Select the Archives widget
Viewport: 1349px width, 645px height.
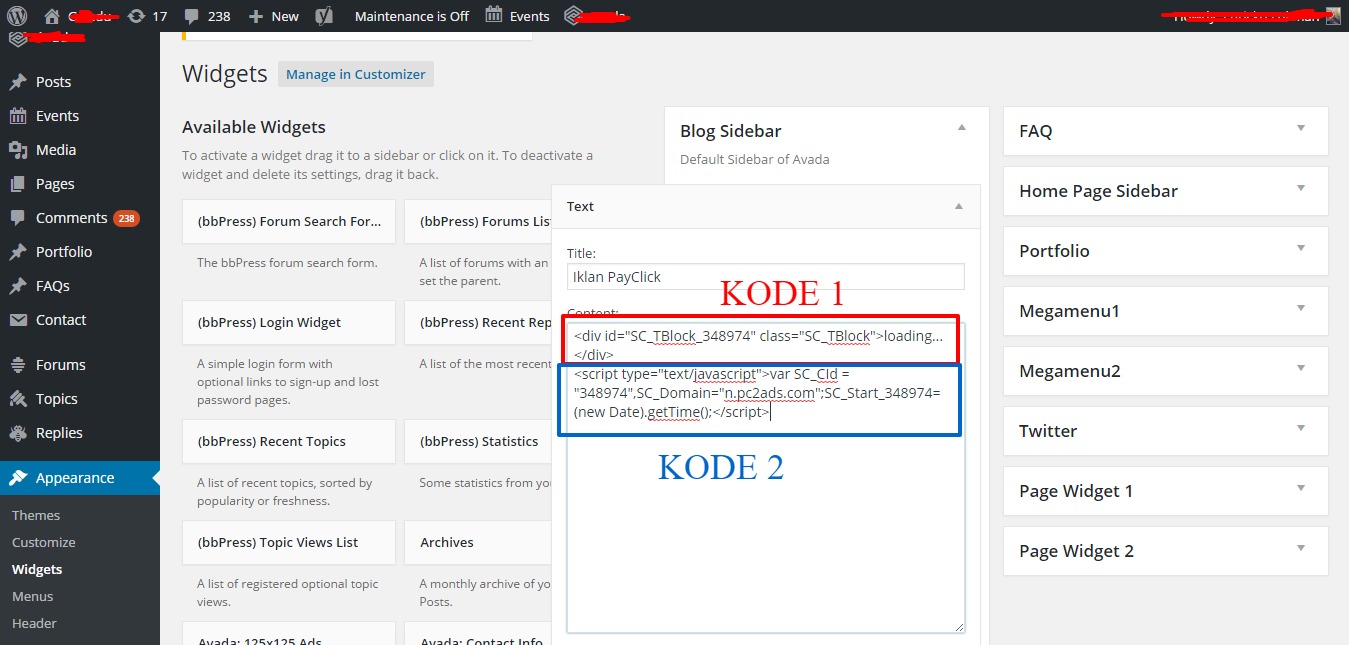(x=479, y=542)
